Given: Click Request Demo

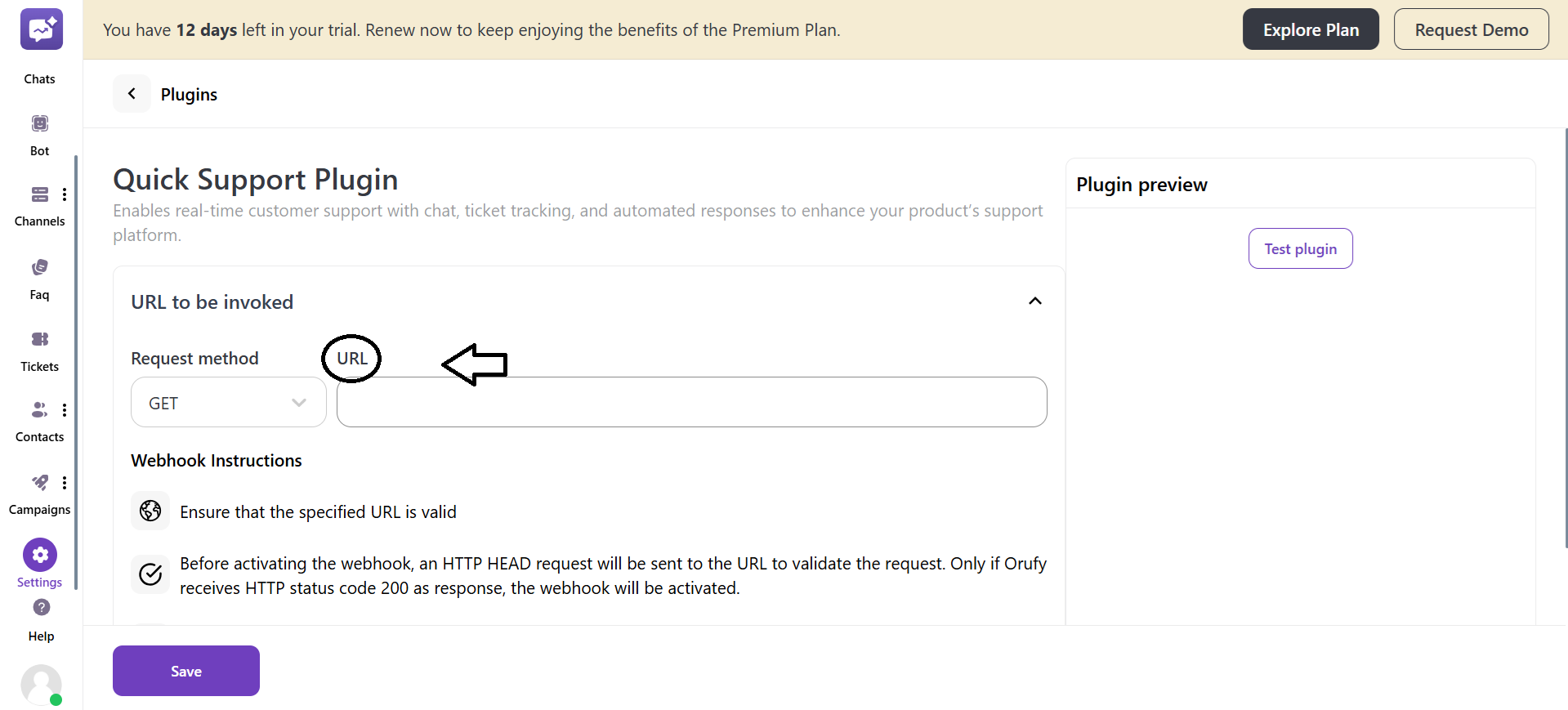Looking at the screenshot, I should pyautogui.click(x=1471, y=29).
